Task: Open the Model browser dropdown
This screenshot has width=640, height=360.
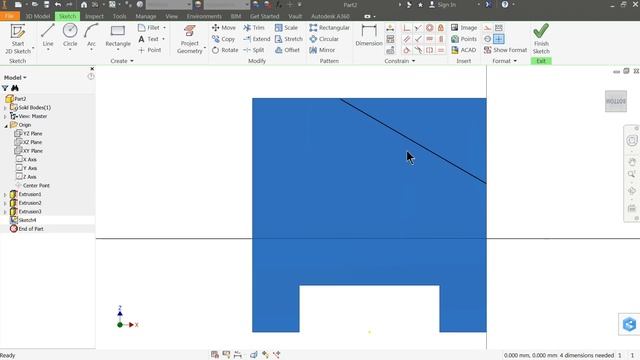Action: (15, 78)
